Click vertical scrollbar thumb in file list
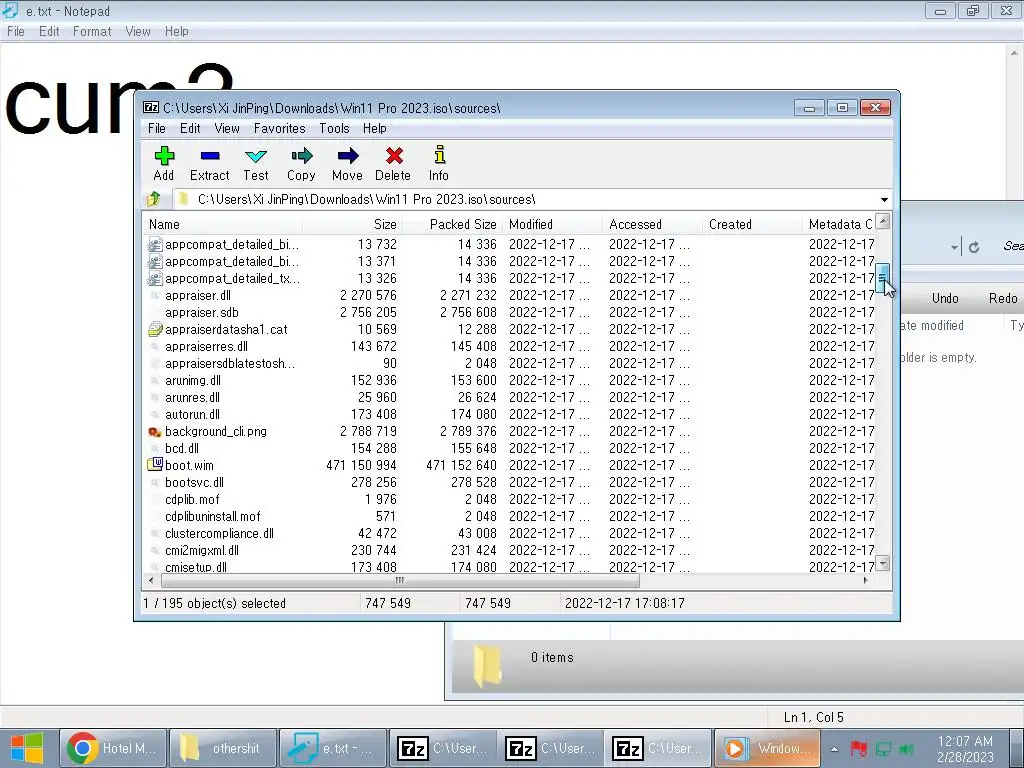This screenshot has height=768, width=1024. pyautogui.click(x=883, y=279)
